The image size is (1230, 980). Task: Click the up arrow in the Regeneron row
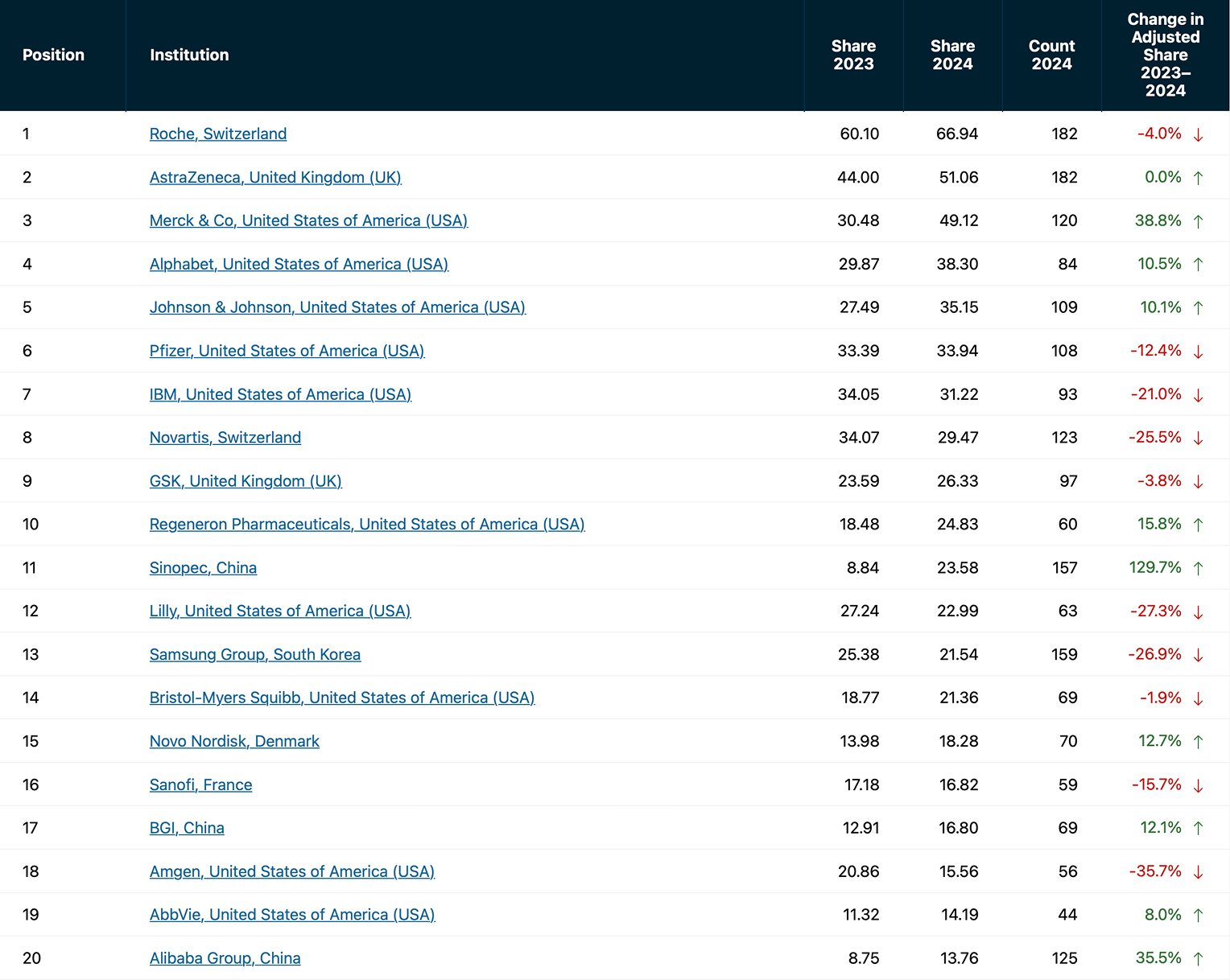(x=1198, y=525)
